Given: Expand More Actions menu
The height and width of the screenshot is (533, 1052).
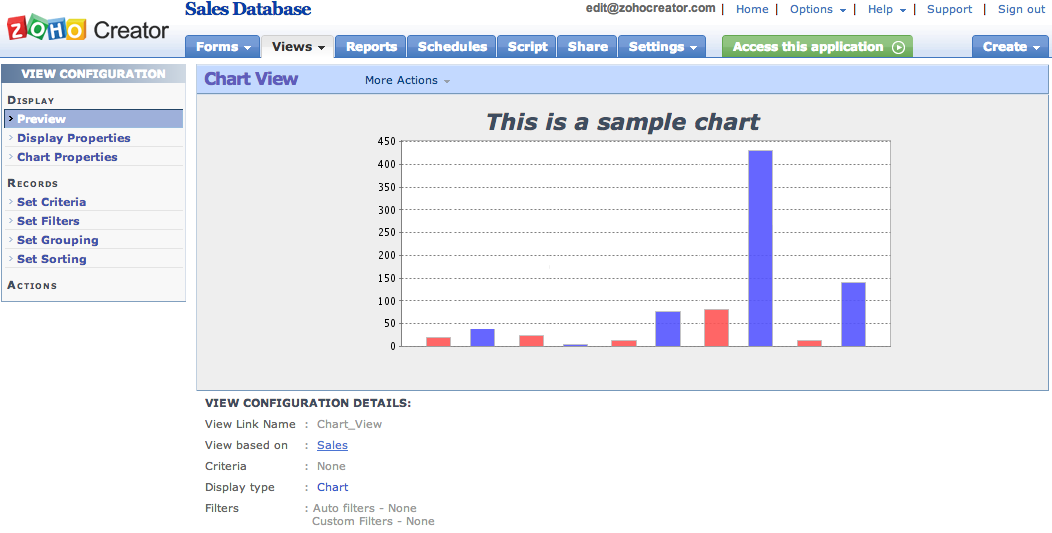Looking at the screenshot, I should pos(407,80).
